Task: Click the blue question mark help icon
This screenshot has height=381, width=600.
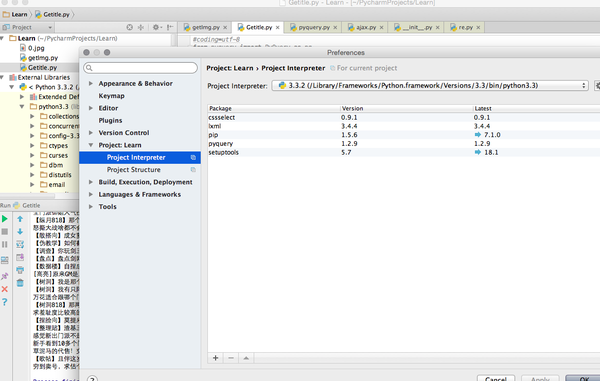Action: coord(5,302)
